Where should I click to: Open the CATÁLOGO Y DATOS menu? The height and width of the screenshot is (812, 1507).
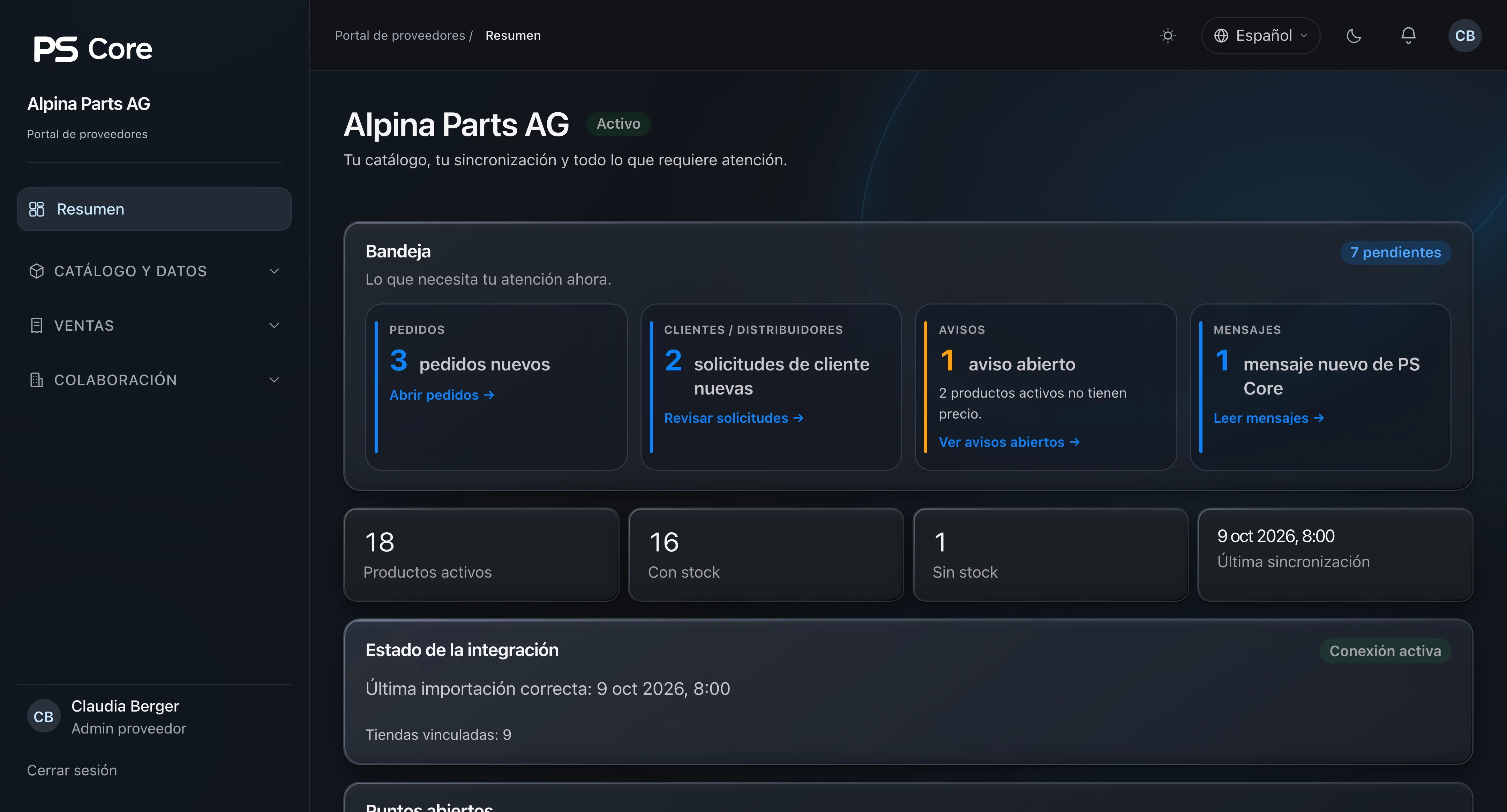[x=154, y=271]
